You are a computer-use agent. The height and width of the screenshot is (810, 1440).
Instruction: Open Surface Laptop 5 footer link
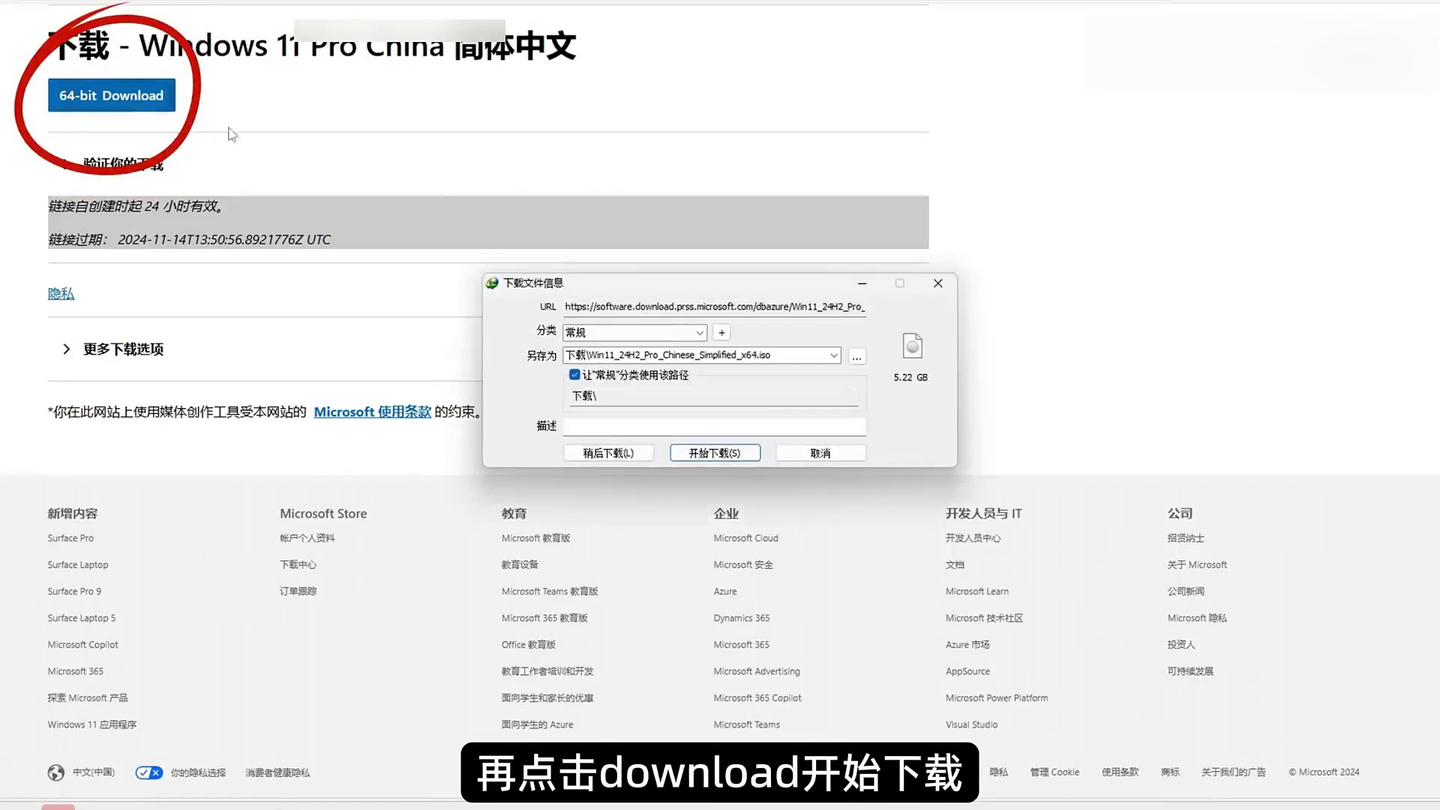(81, 618)
